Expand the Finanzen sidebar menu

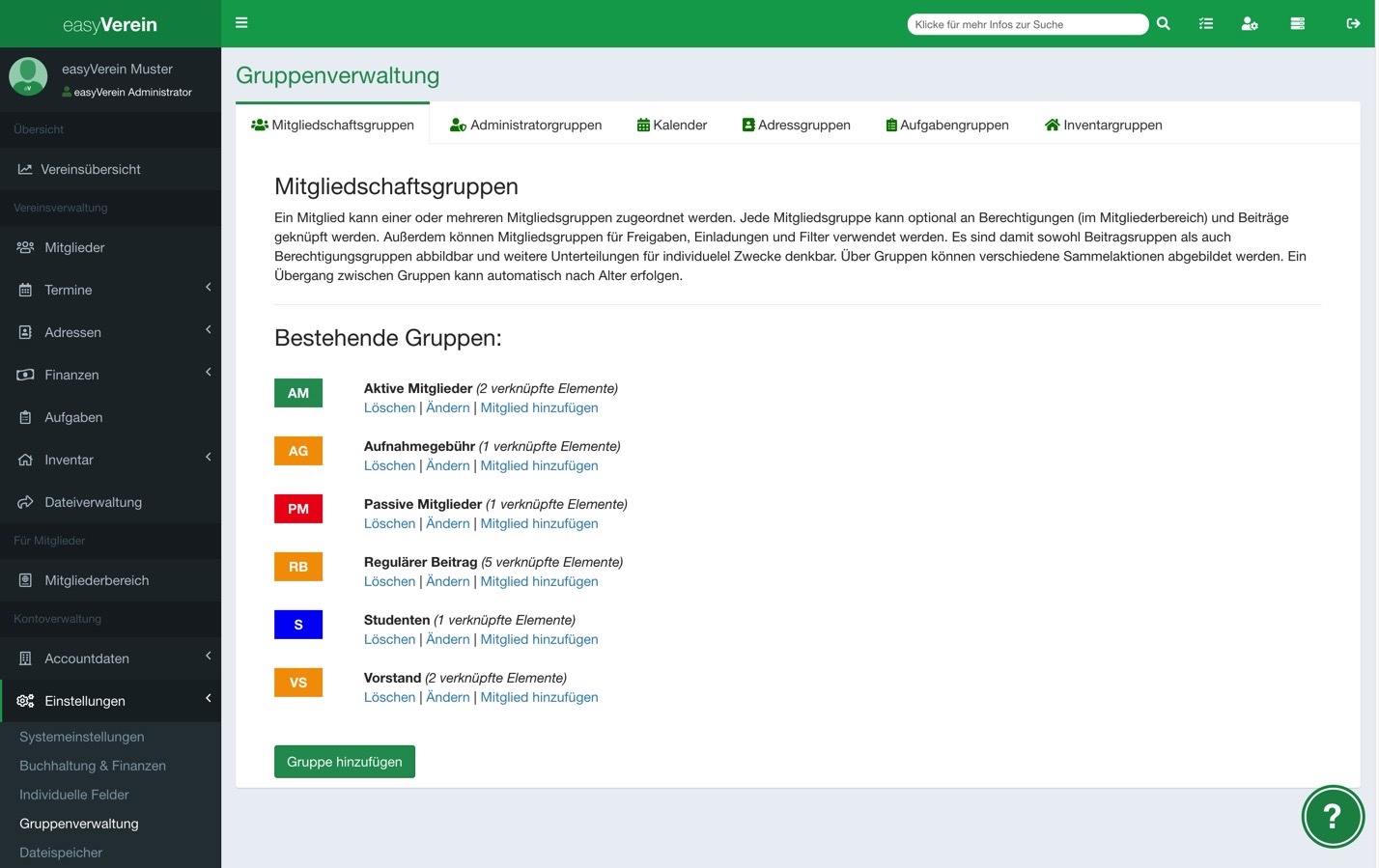(x=110, y=375)
